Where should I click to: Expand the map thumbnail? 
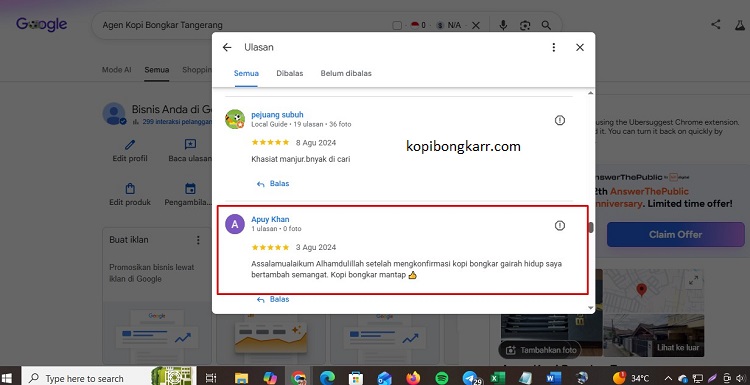693,281
